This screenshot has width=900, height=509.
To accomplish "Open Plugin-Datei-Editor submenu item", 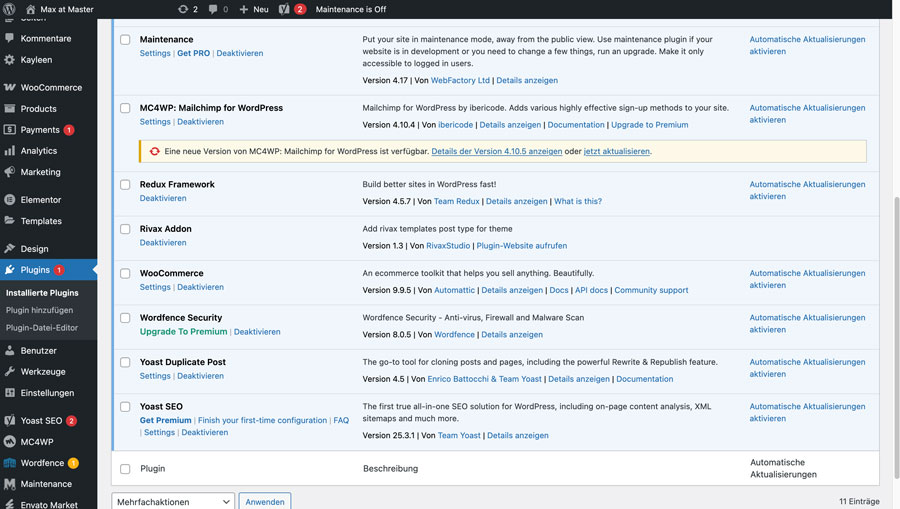I will tap(42, 328).
